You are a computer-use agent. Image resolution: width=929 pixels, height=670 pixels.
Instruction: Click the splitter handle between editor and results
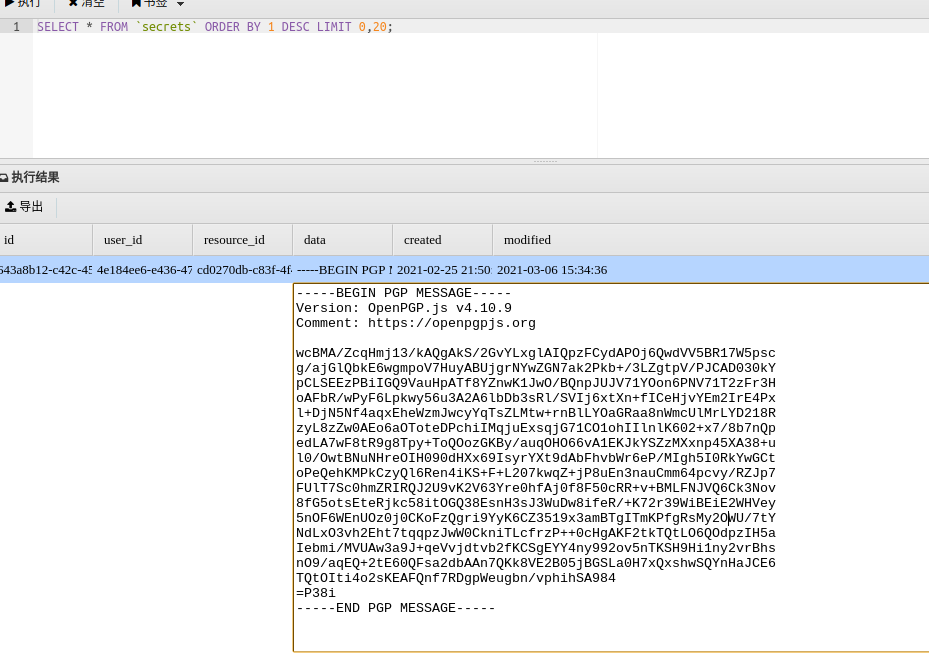545,161
